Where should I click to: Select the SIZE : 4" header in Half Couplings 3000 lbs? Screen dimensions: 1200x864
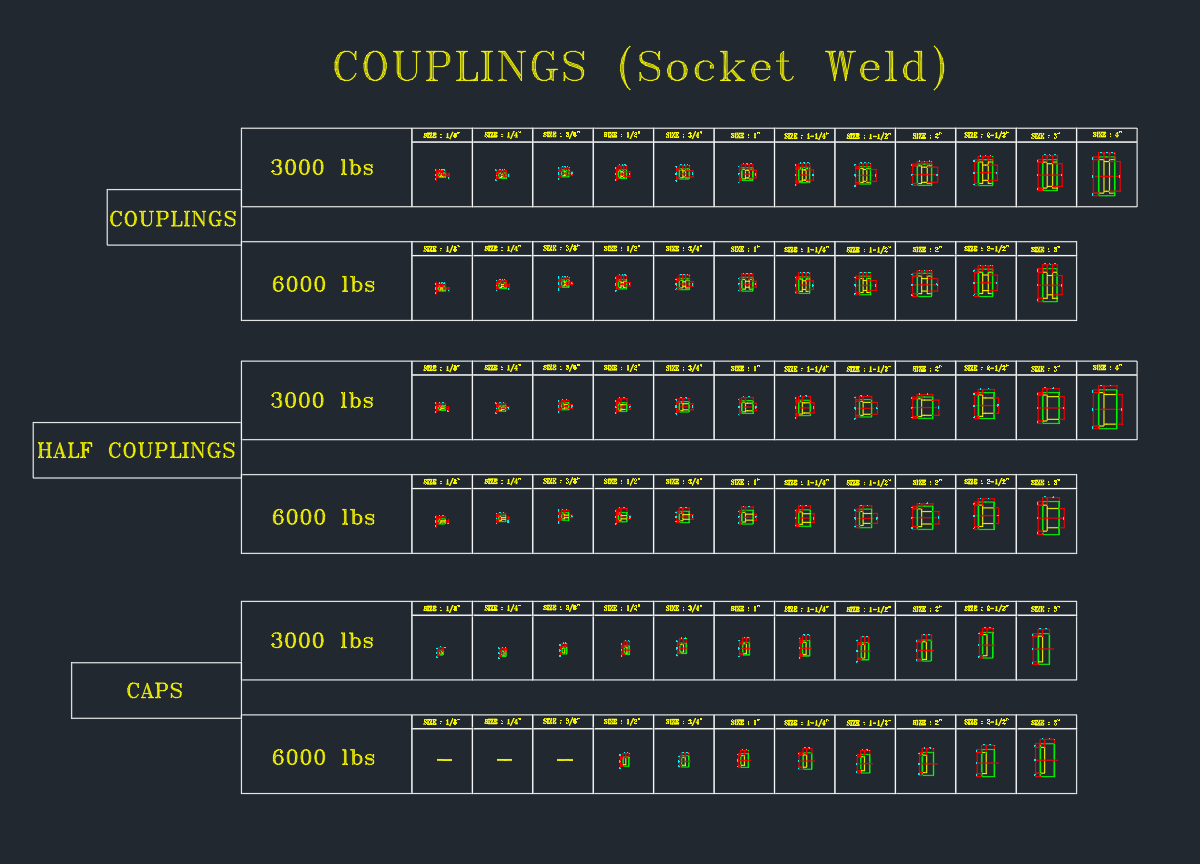[1106, 368]
